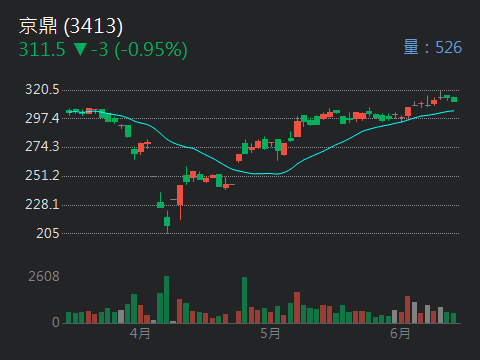Image resolution: width=480 pixels, height=360 pixels.
Task: Click the 274.3 price axis label
Action: pos(42,147)
